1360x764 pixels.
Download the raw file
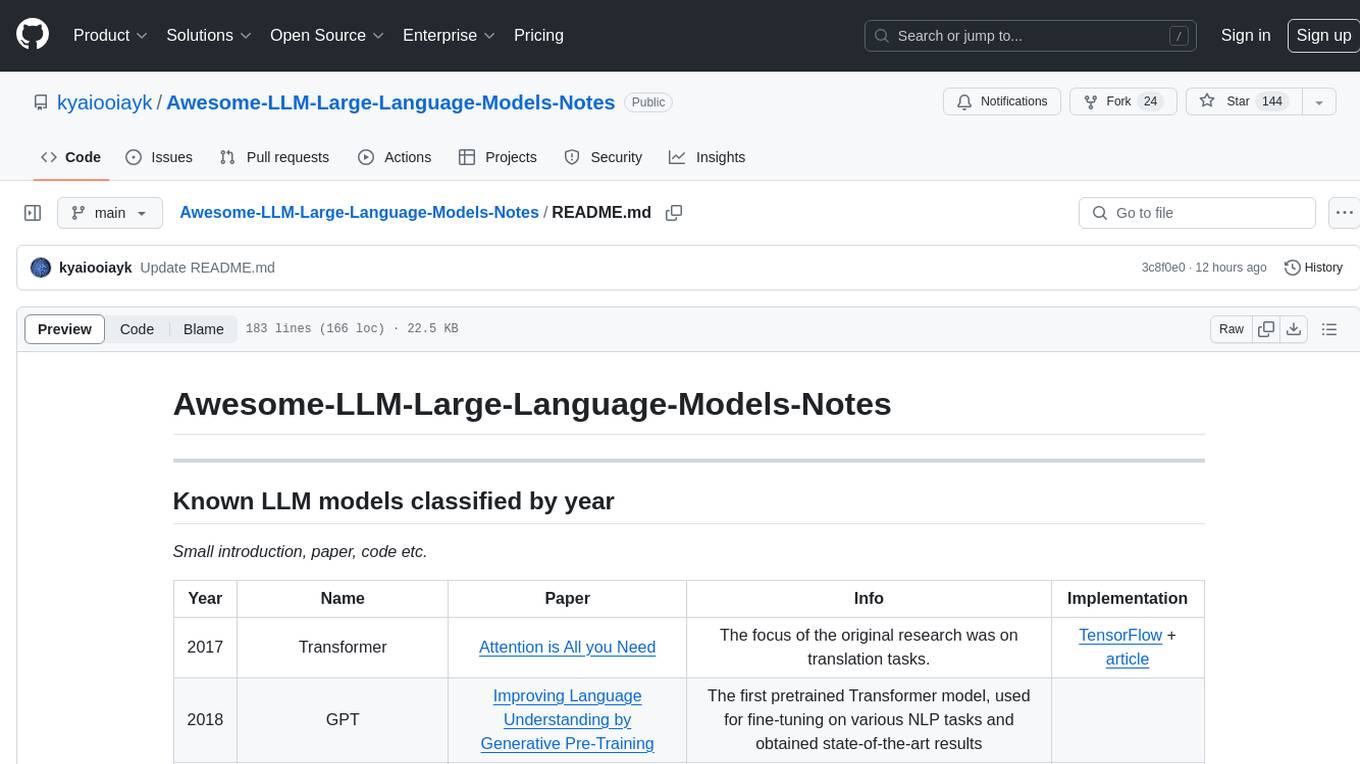(1293, 329)
